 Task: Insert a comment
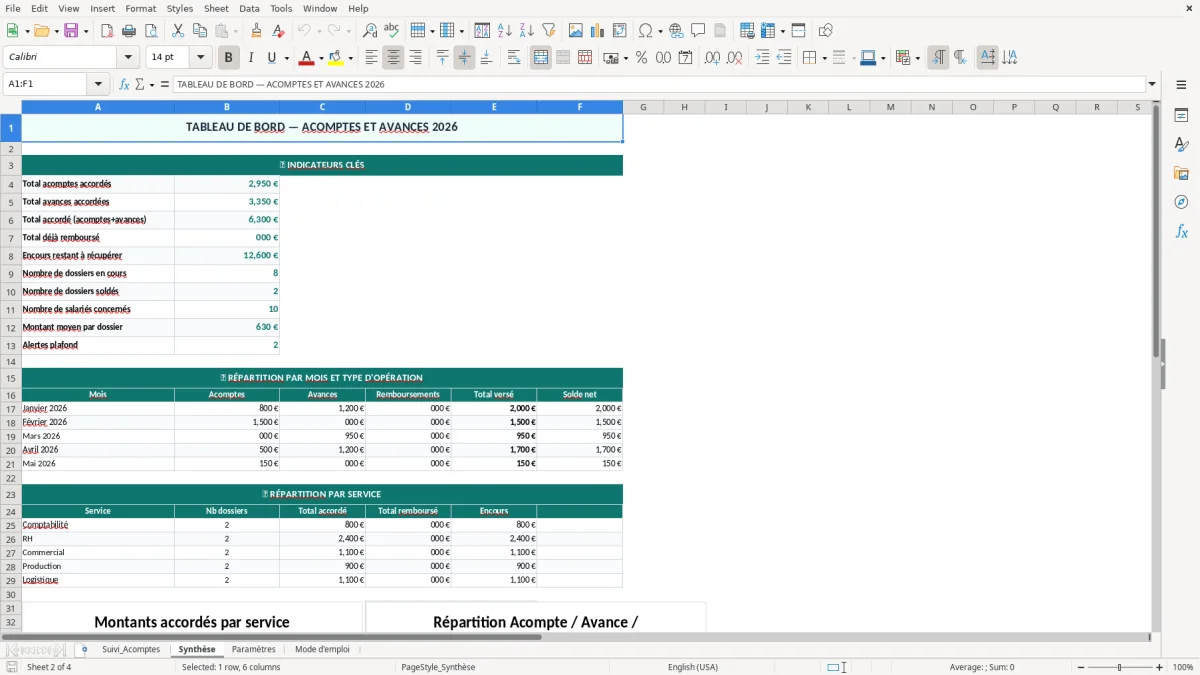[698, 31]
